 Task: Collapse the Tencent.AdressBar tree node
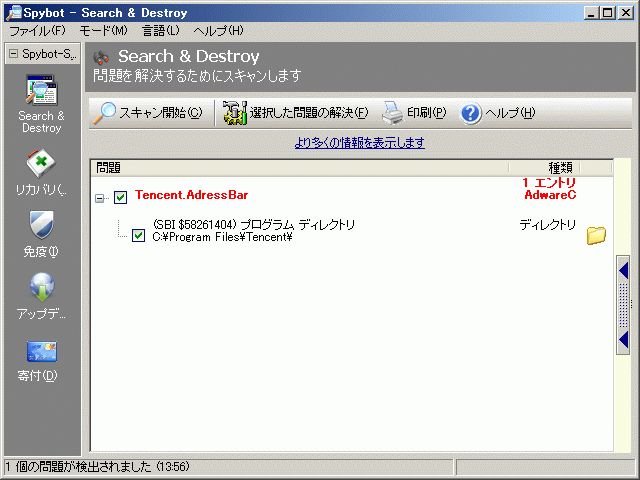tap(100, 198)
